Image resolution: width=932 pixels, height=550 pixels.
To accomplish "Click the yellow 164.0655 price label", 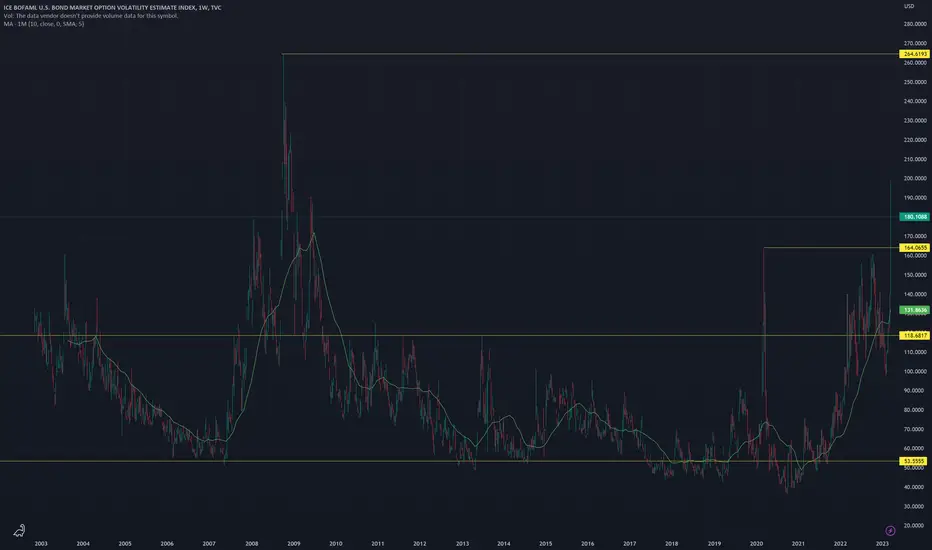I will [x=914, y=247].
